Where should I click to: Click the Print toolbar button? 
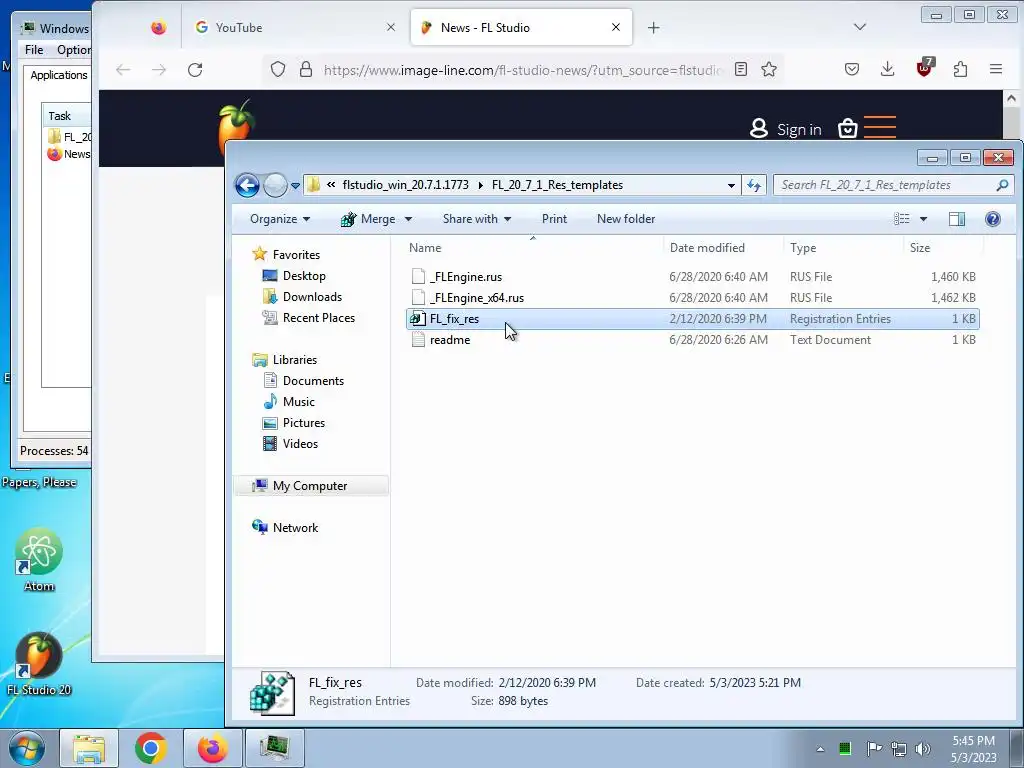tap(554, 219)
